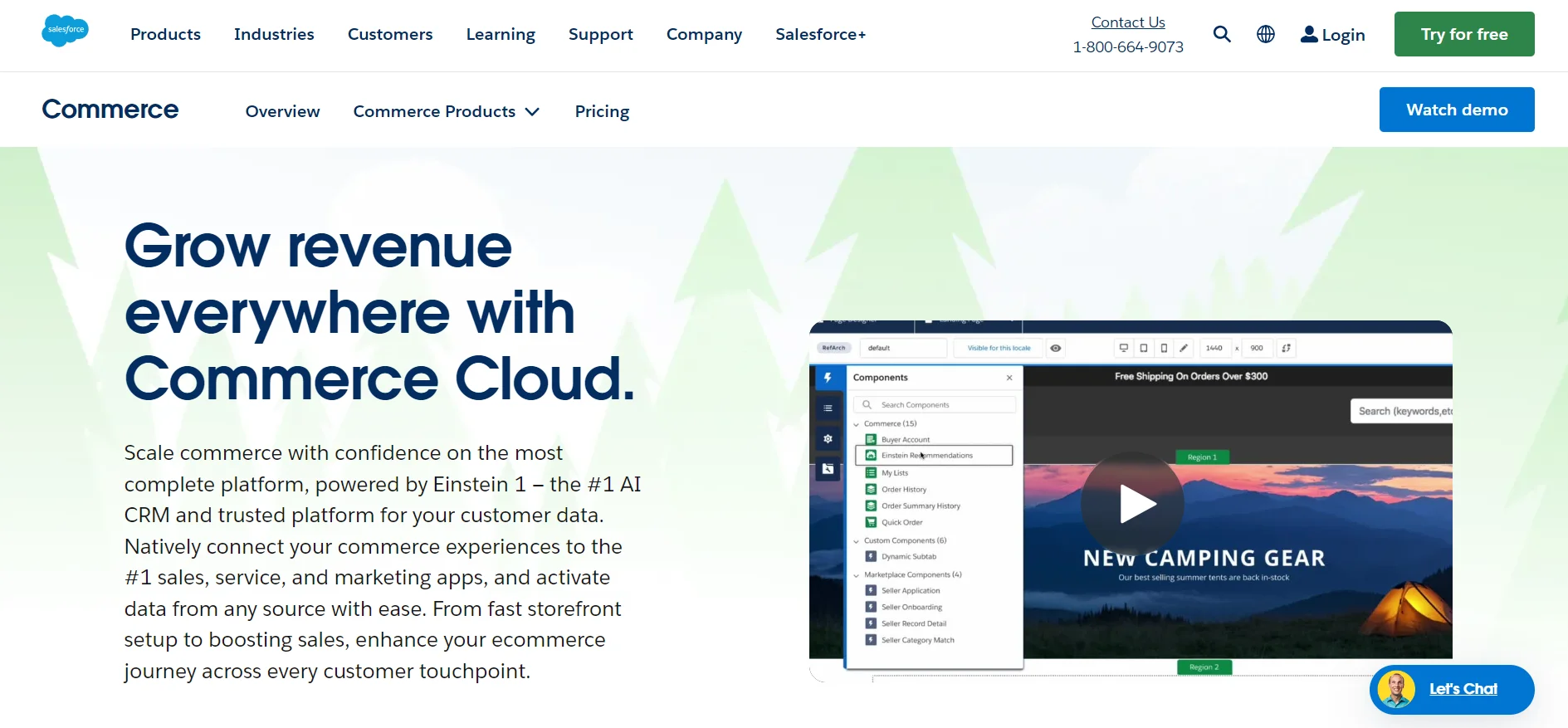Click Visible for this locale button
1568x728 pixels.
(x=999, y=349)
